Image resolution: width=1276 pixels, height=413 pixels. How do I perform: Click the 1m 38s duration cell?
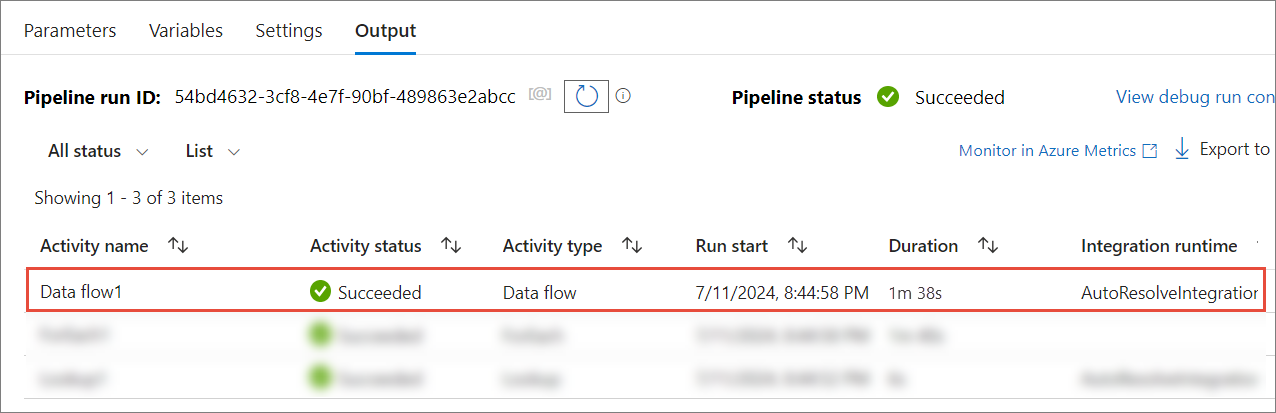coord(913,293)
